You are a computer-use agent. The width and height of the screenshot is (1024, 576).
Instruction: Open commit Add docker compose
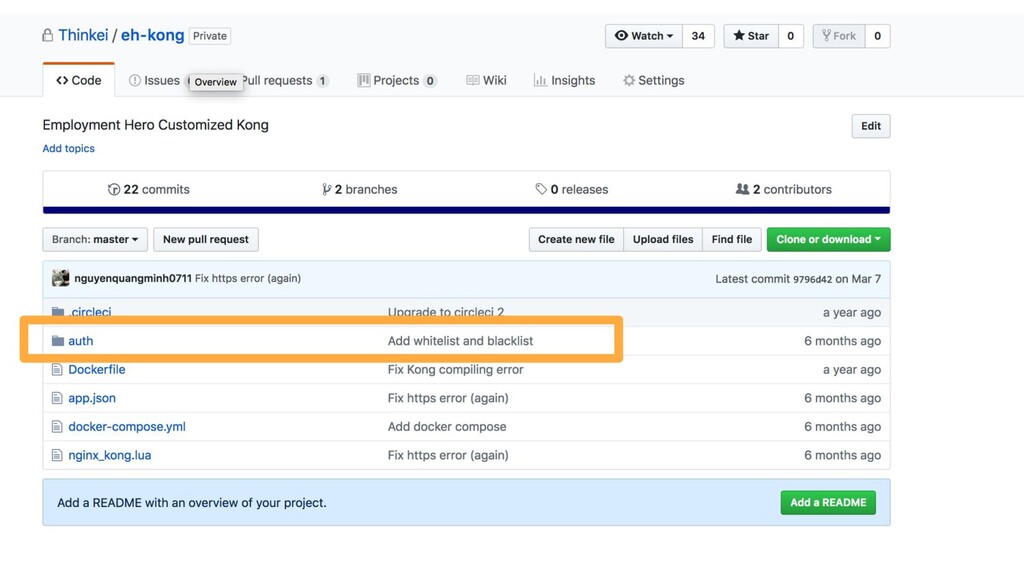click(x=447, y=426)
